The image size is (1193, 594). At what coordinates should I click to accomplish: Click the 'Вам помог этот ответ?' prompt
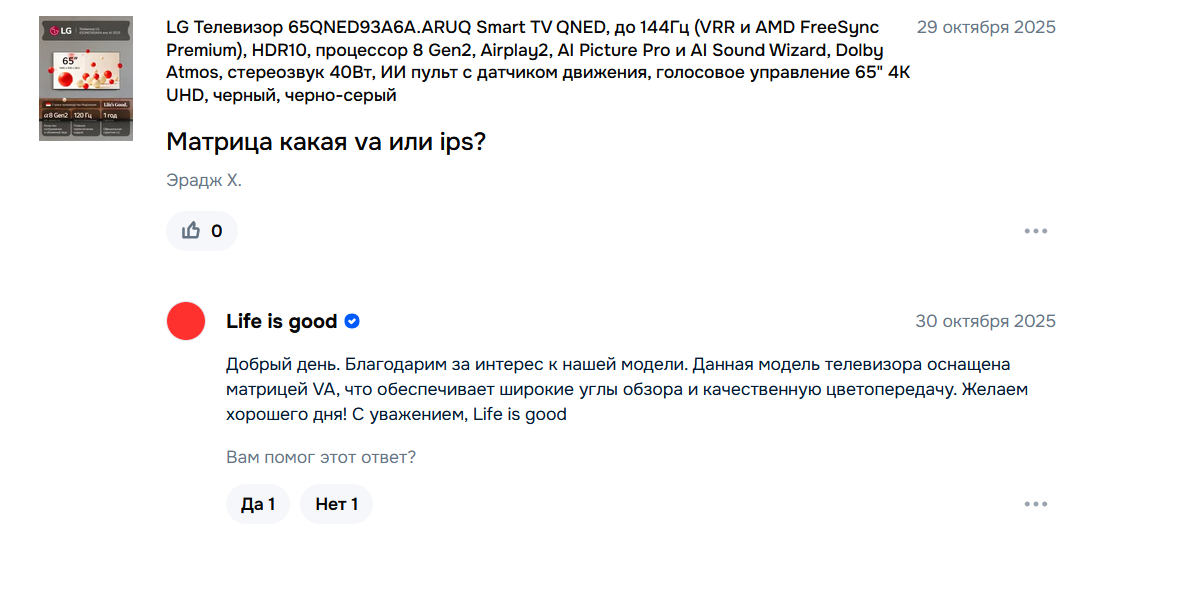tap(321, 457)
